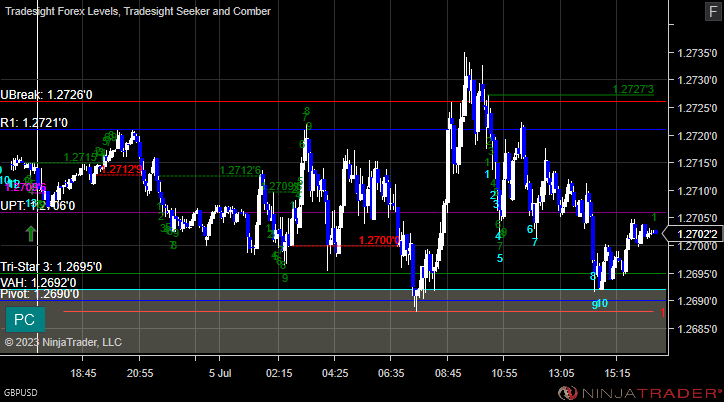Click the current price marker 1.2702'2

point(693,234)
